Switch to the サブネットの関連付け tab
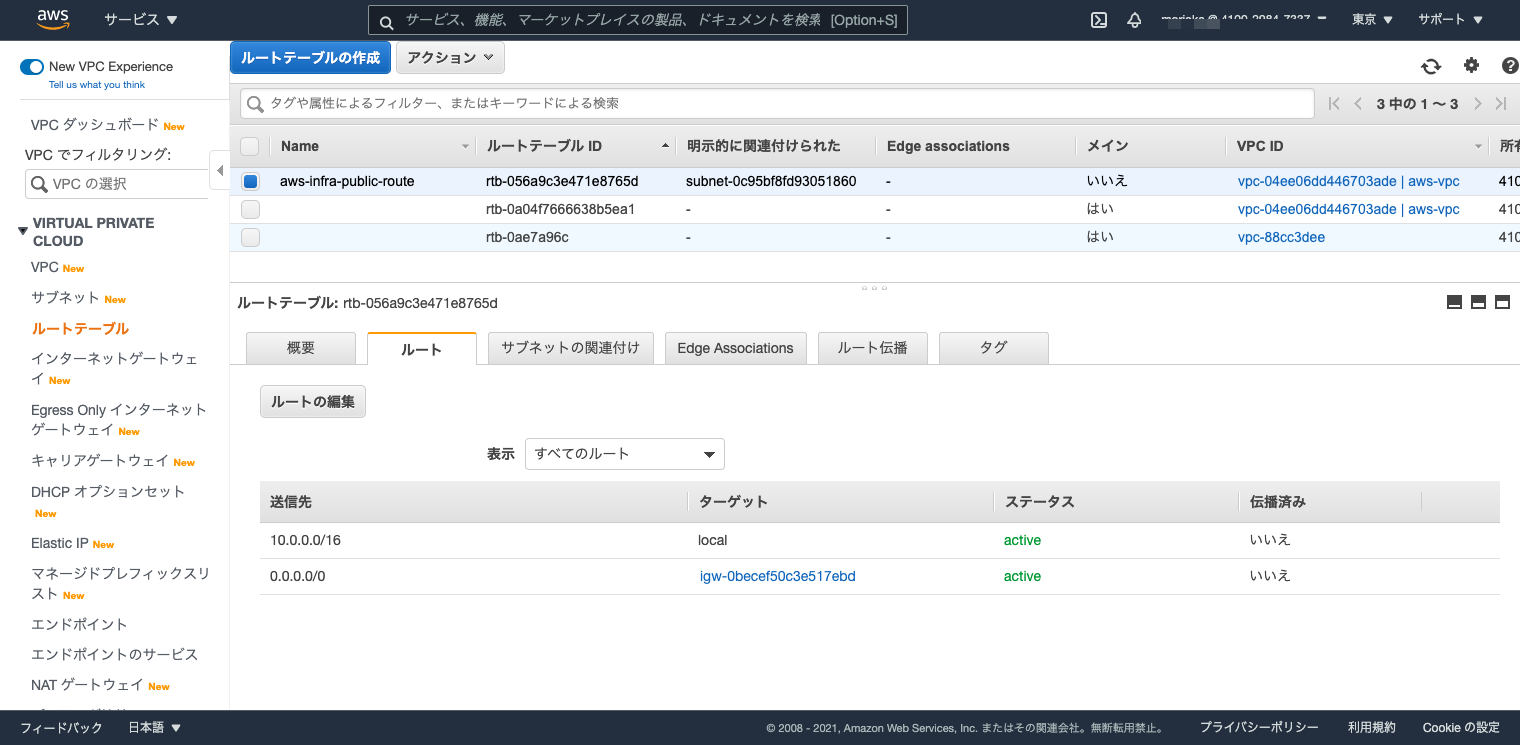The height and width of the screenshot is (745, 1520). (570, 348)
